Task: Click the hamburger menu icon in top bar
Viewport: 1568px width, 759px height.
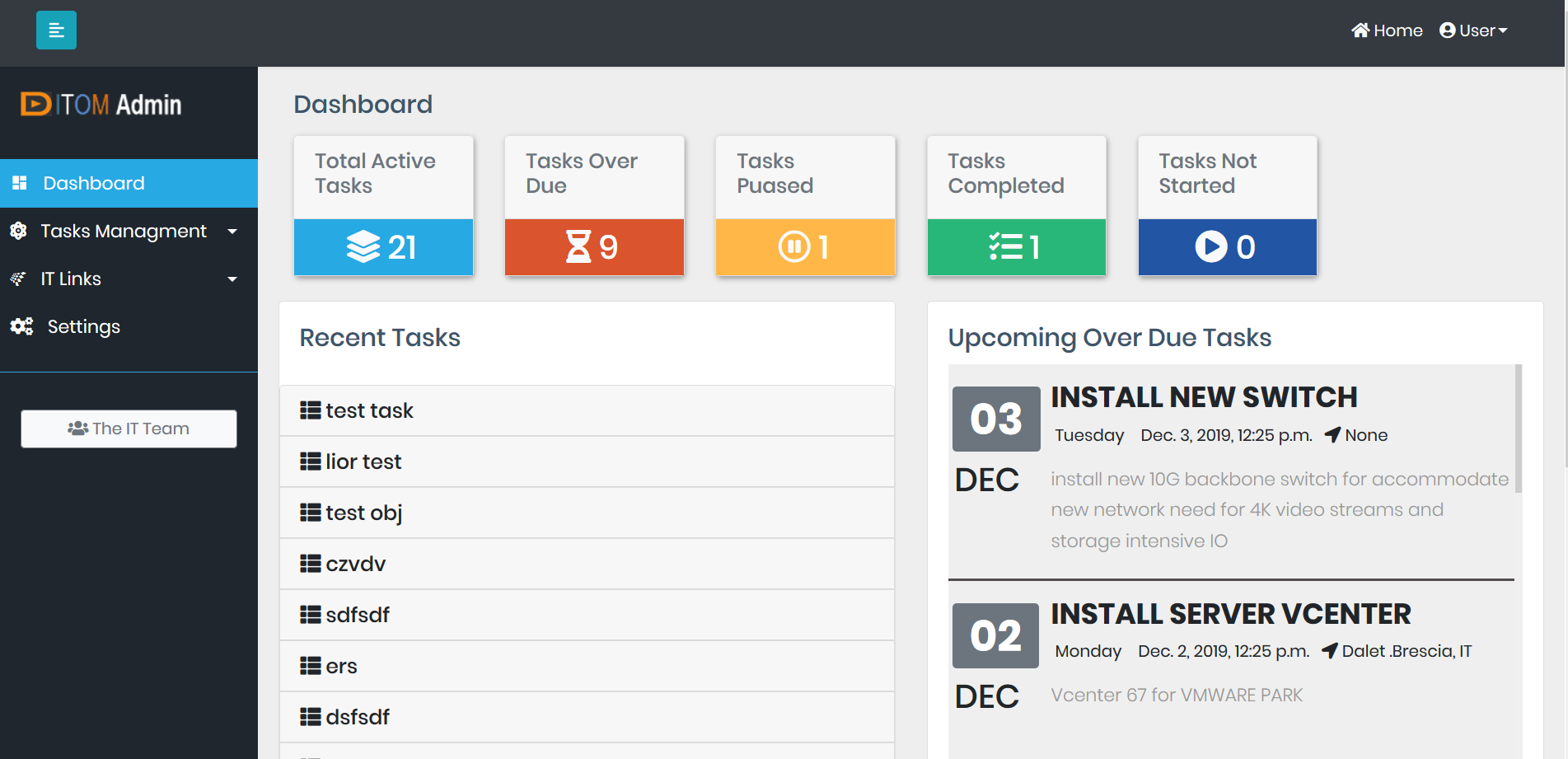Action: (56, 30)
